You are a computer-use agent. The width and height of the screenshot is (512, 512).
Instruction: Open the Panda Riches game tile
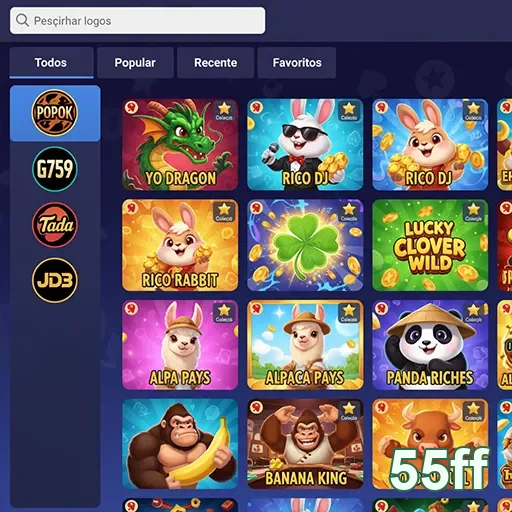click(x=430, y=345)
